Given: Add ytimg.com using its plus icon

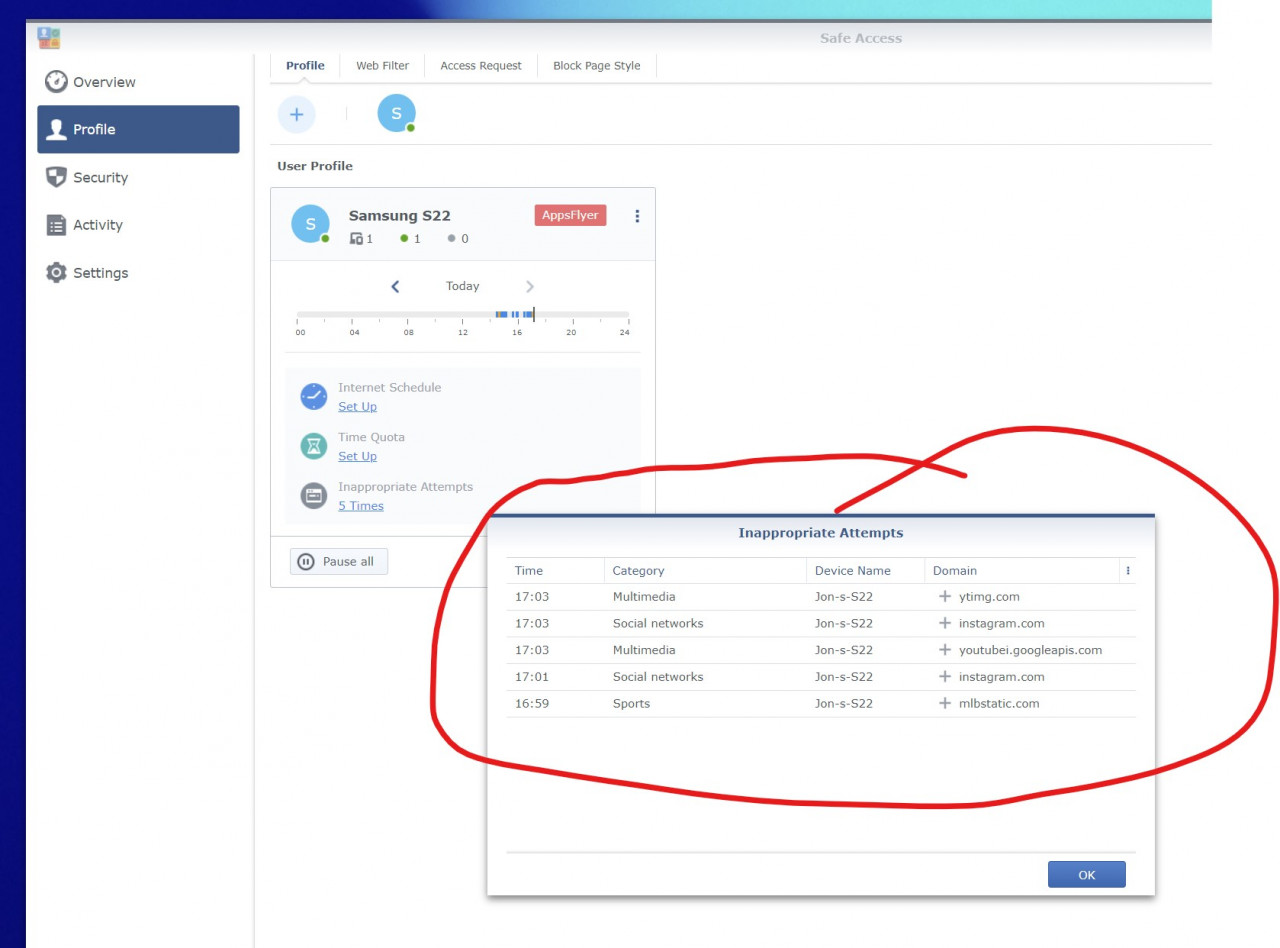Looking at the screenshot, I should (944, 596).
